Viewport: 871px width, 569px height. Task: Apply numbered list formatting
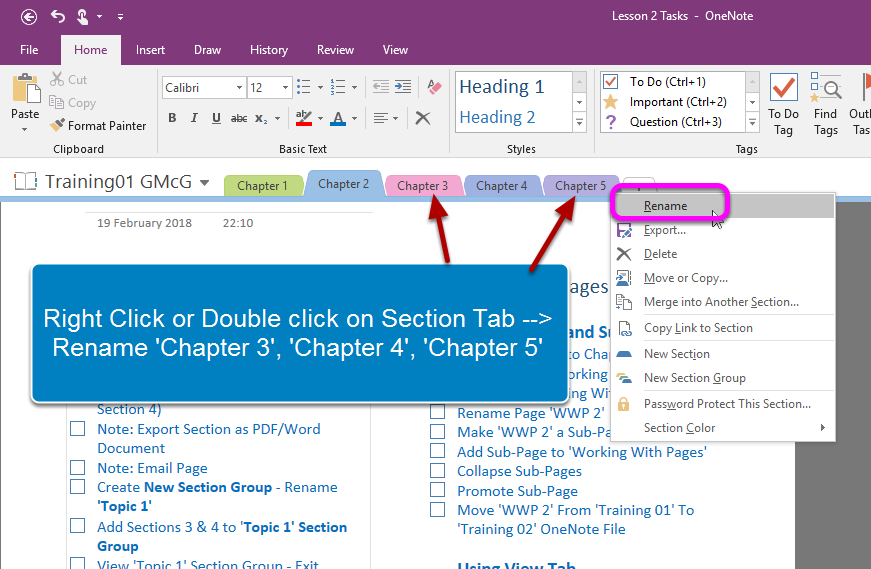[338, 87]
